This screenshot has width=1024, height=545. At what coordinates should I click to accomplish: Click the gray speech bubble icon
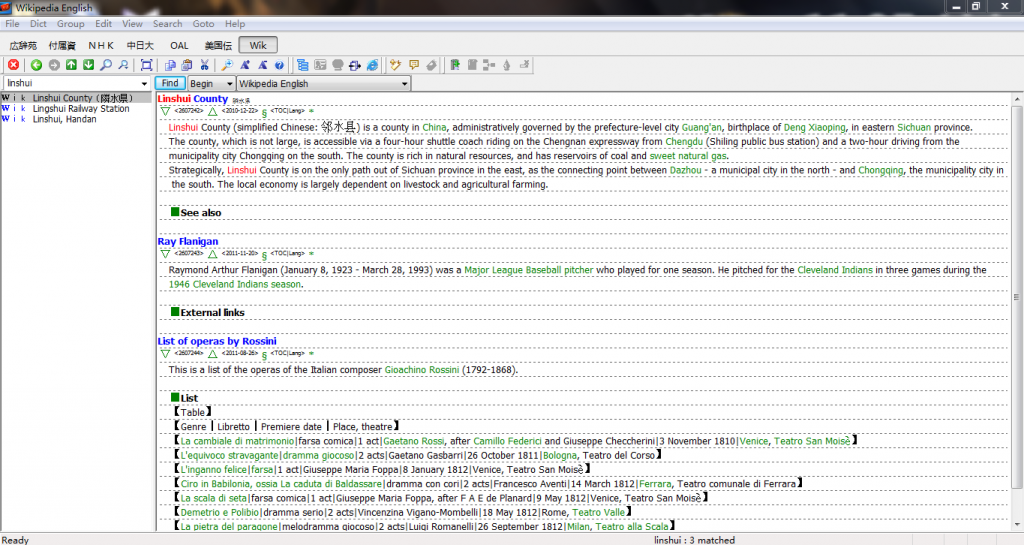pos(338,65)
